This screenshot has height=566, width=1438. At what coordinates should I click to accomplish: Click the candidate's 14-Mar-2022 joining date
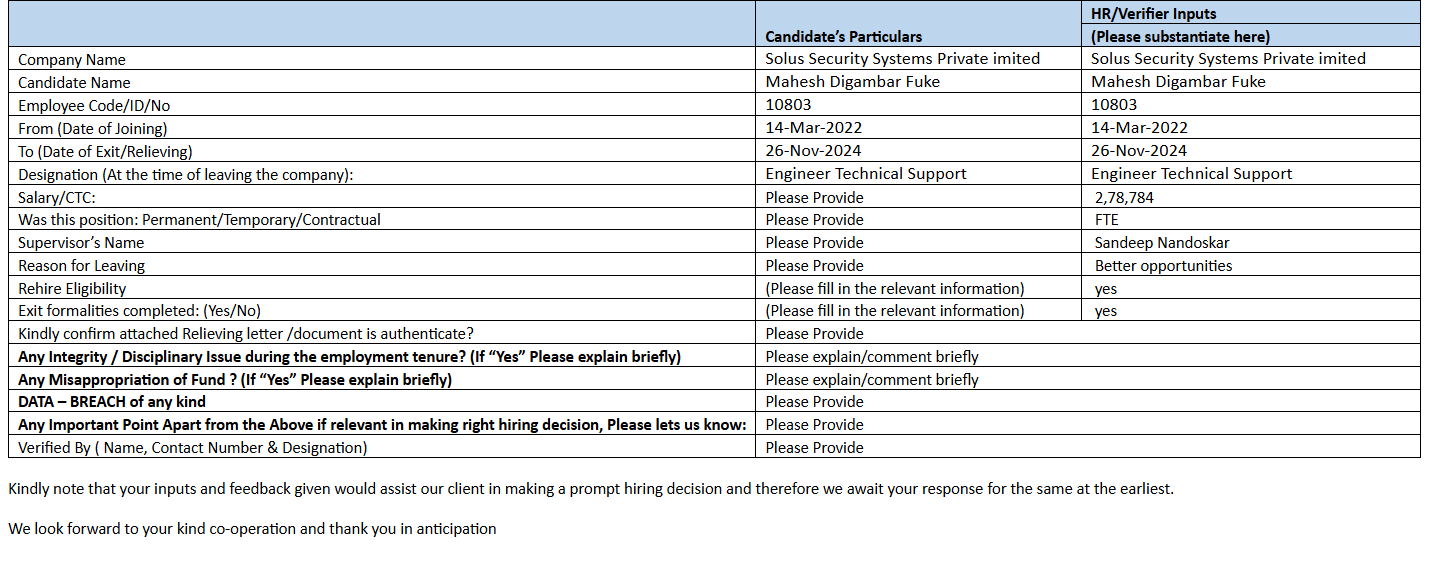813,128
